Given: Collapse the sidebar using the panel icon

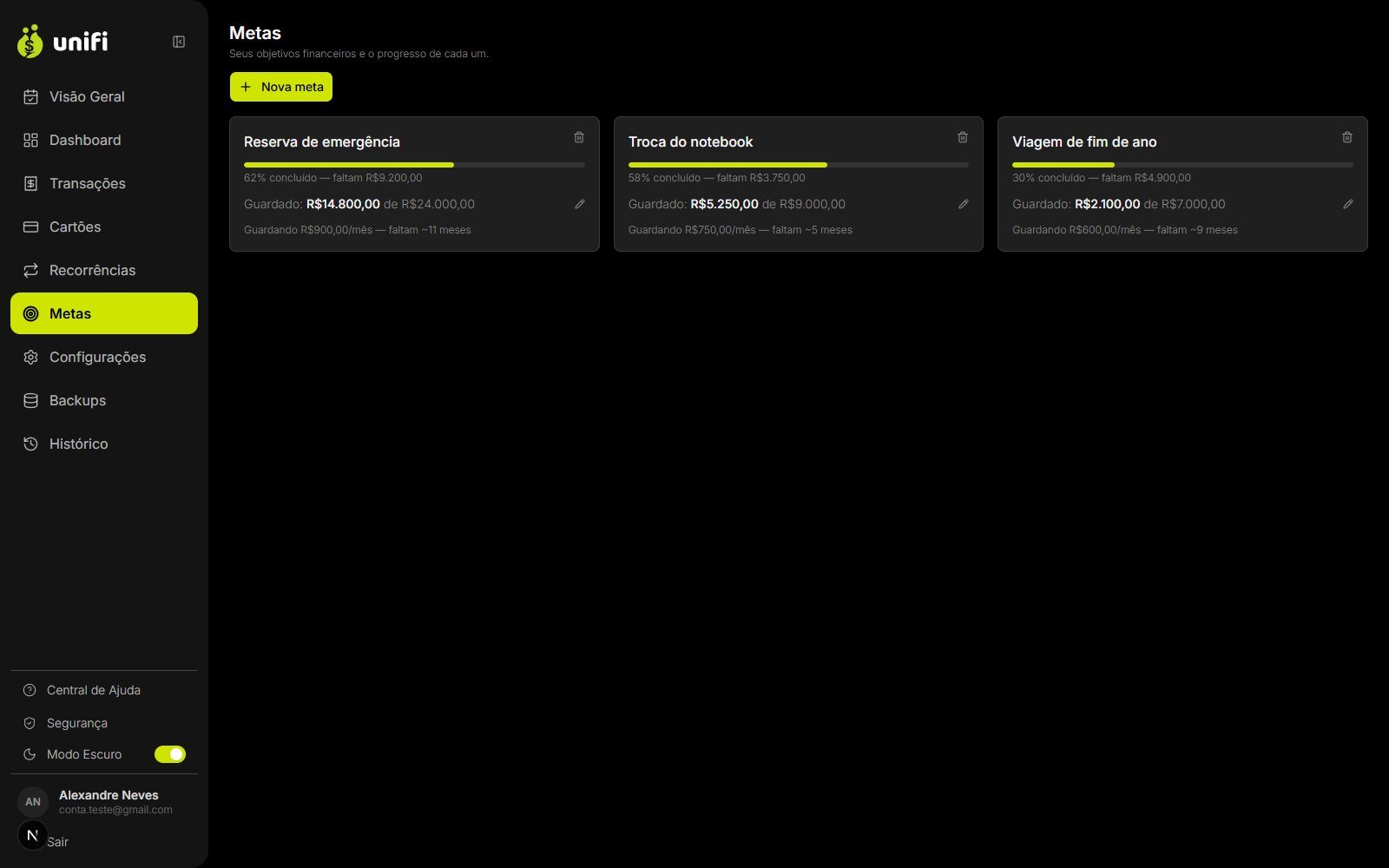Looking at the screenshot, I should 179,42.
